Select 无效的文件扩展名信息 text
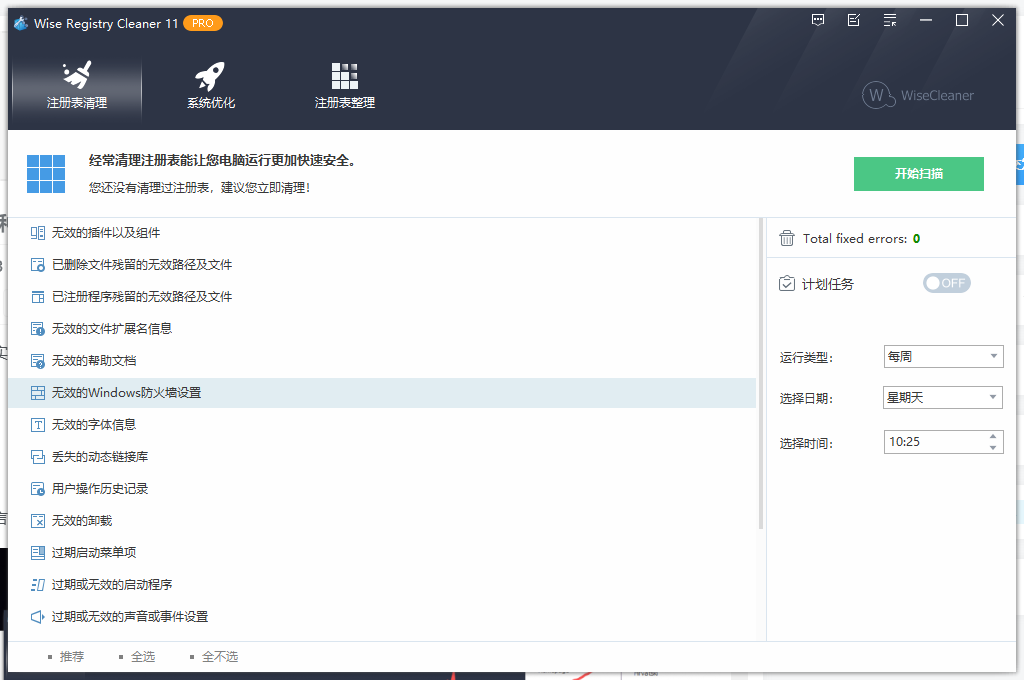The height and width of the screenshot is (680, 1024). pos(112,329)
